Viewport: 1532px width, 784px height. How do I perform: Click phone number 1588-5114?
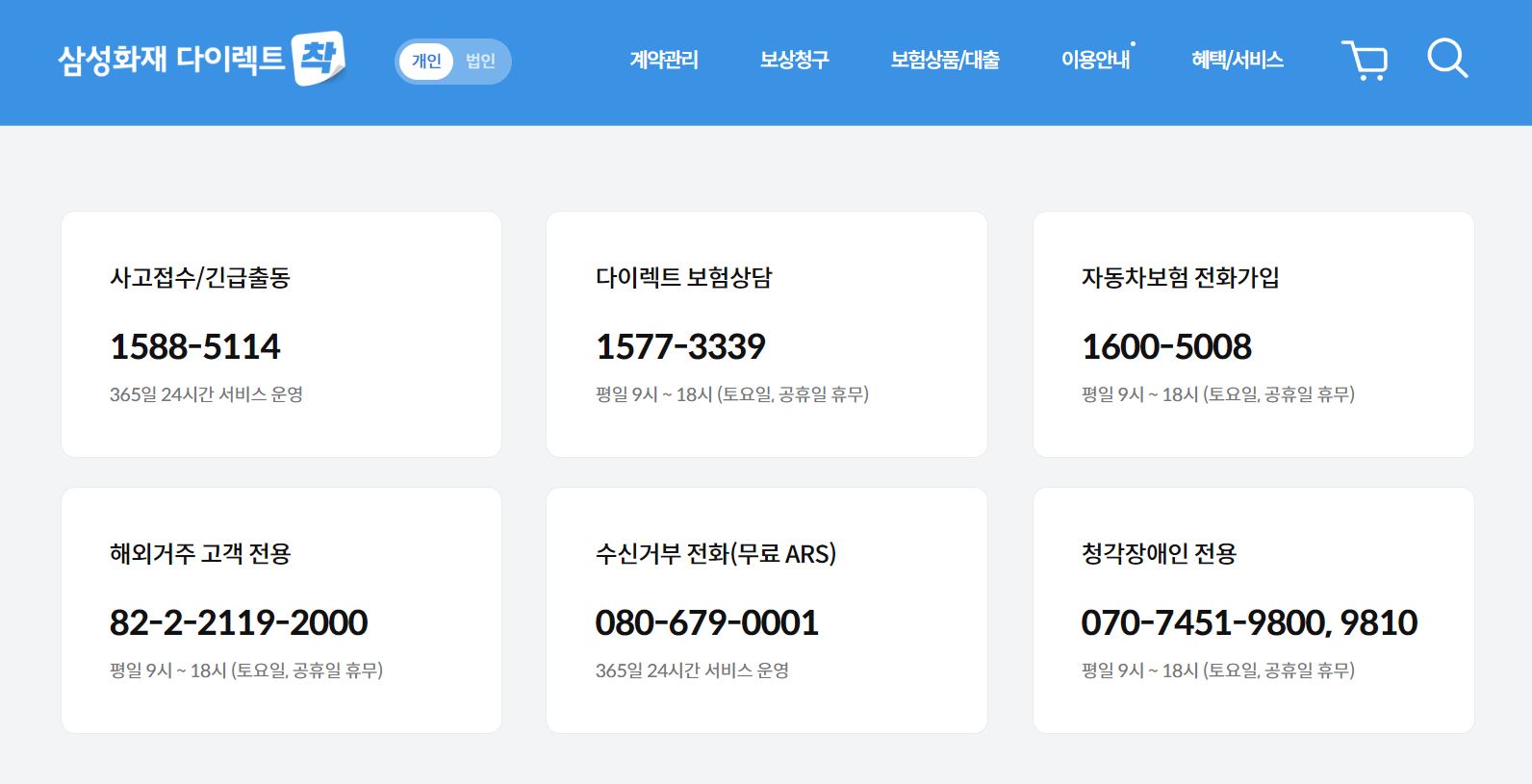[195, 346]
